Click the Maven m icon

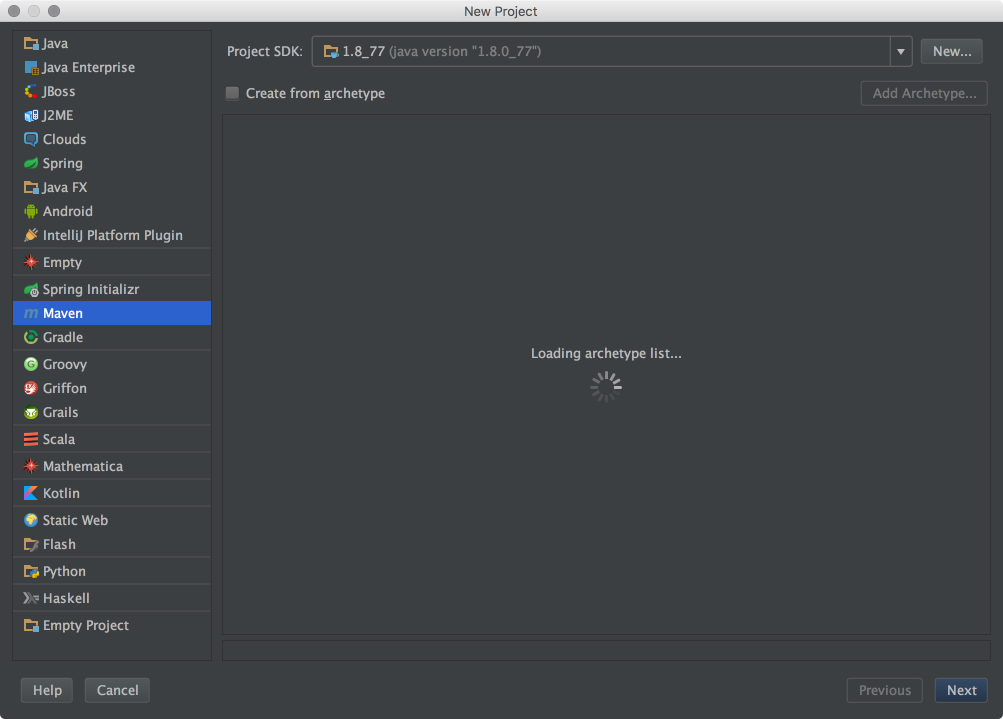pyautogui.click(x=31, y=313)
